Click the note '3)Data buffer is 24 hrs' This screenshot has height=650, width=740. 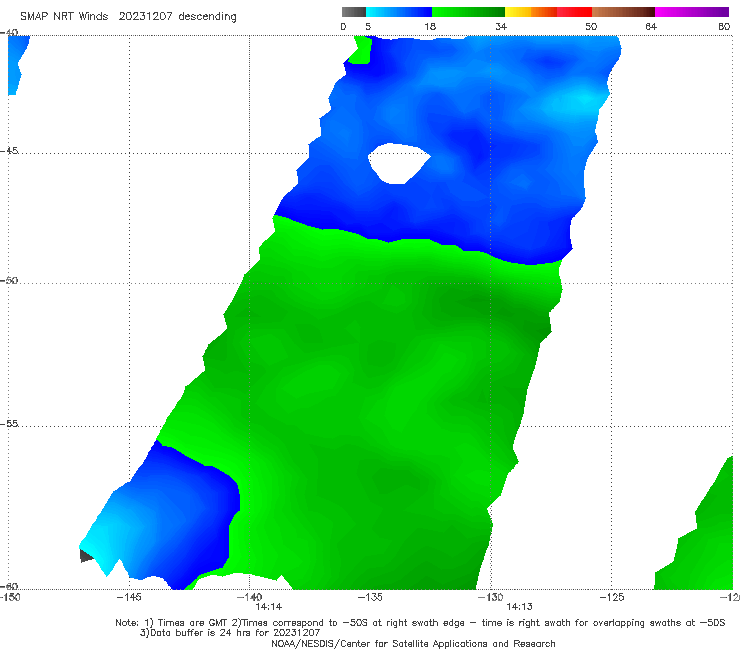click(230, 633)
